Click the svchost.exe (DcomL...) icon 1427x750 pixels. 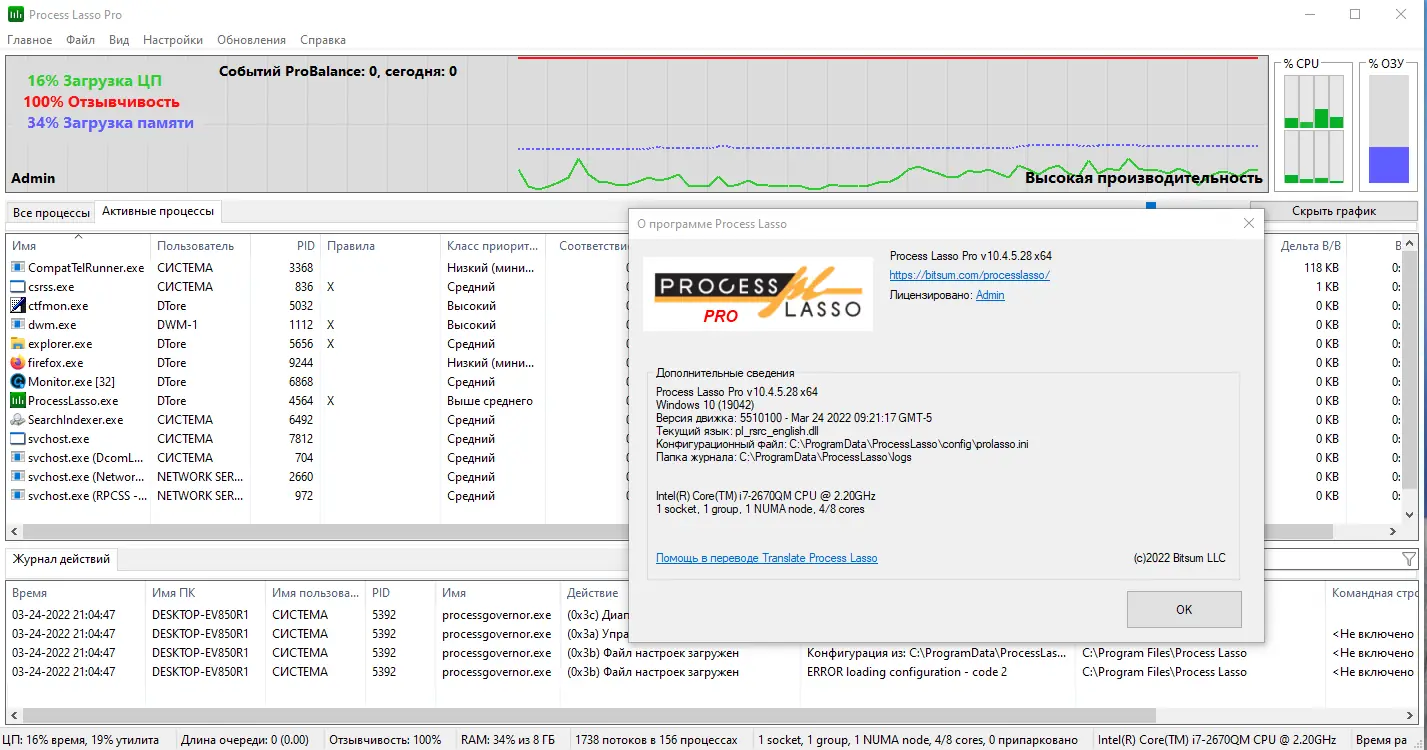click(18, 458)
